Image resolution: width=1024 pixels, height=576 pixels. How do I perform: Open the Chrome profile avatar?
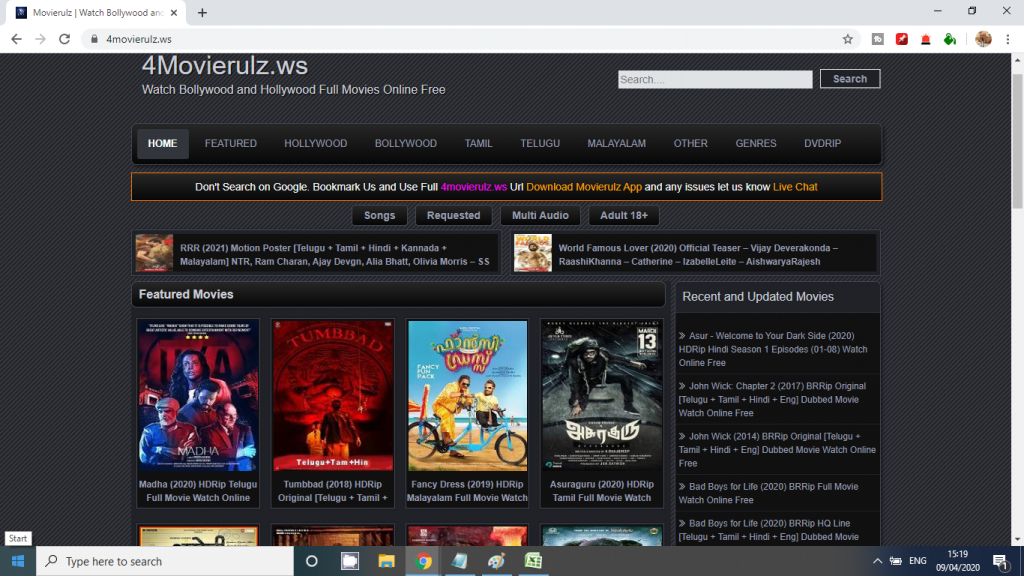click(x=983, y=39)
